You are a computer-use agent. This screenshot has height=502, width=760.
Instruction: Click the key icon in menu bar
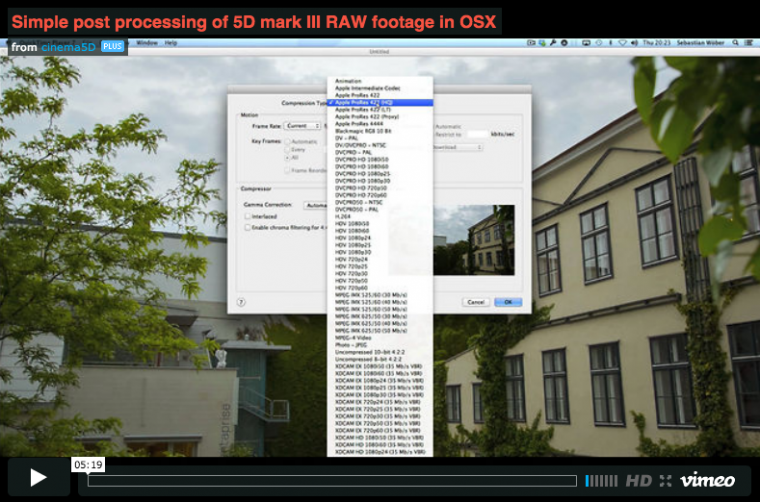(553, 43)
